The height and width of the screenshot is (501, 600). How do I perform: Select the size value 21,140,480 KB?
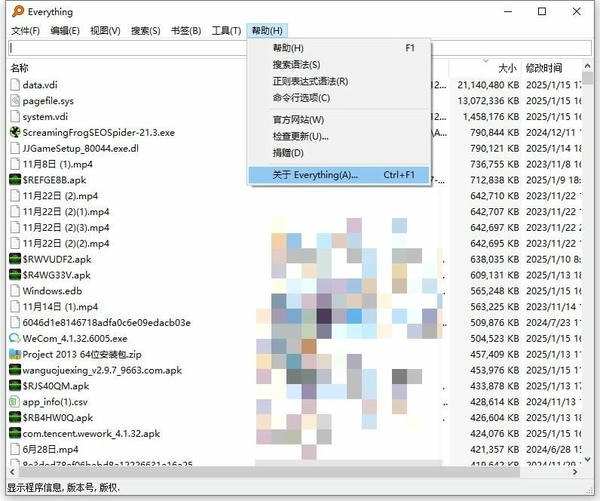[488, 85]
